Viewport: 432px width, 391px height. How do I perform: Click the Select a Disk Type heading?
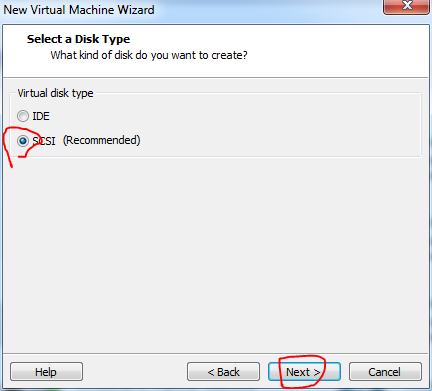click(78, 39)
